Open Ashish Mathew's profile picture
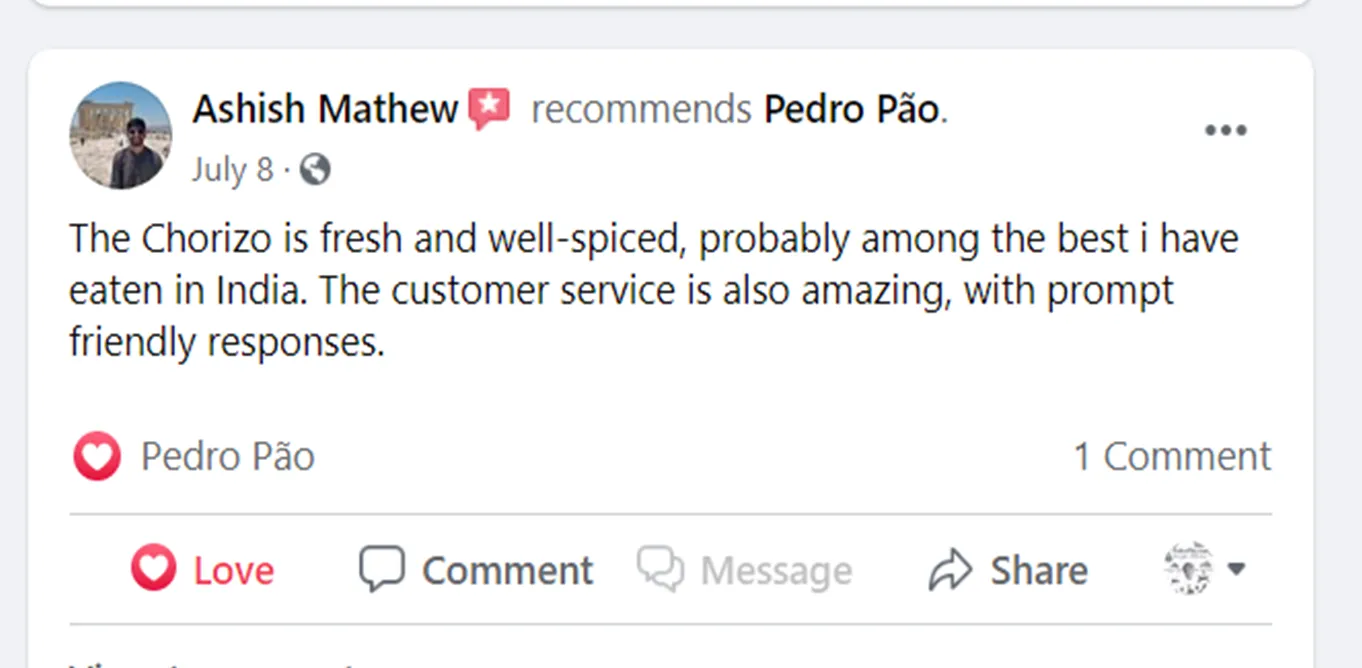The width and height of the screenshot is (1362, 668). (120, 136)
